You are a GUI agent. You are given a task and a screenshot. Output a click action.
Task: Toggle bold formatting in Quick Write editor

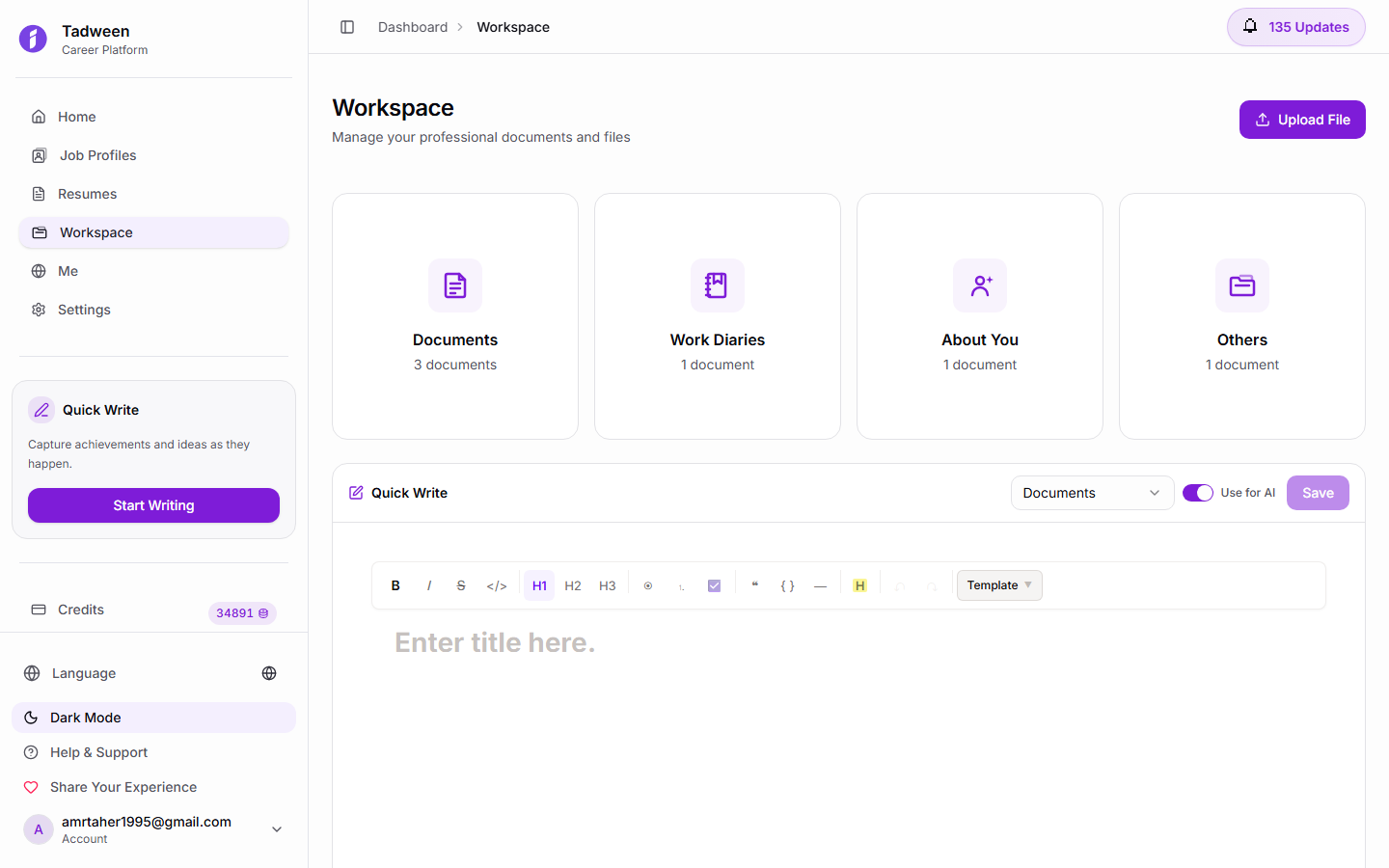pos(395,585)
